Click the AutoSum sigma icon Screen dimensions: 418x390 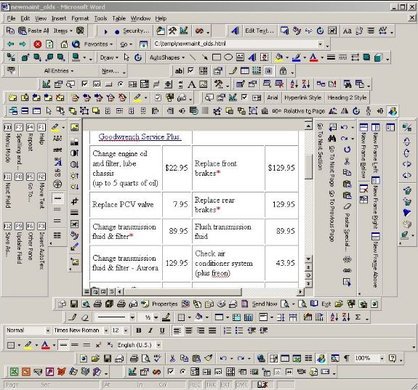click(x=358, y=317)
